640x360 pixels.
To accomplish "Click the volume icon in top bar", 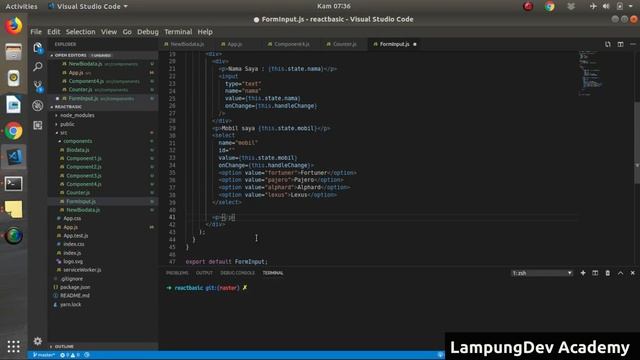I will point(606,6).
